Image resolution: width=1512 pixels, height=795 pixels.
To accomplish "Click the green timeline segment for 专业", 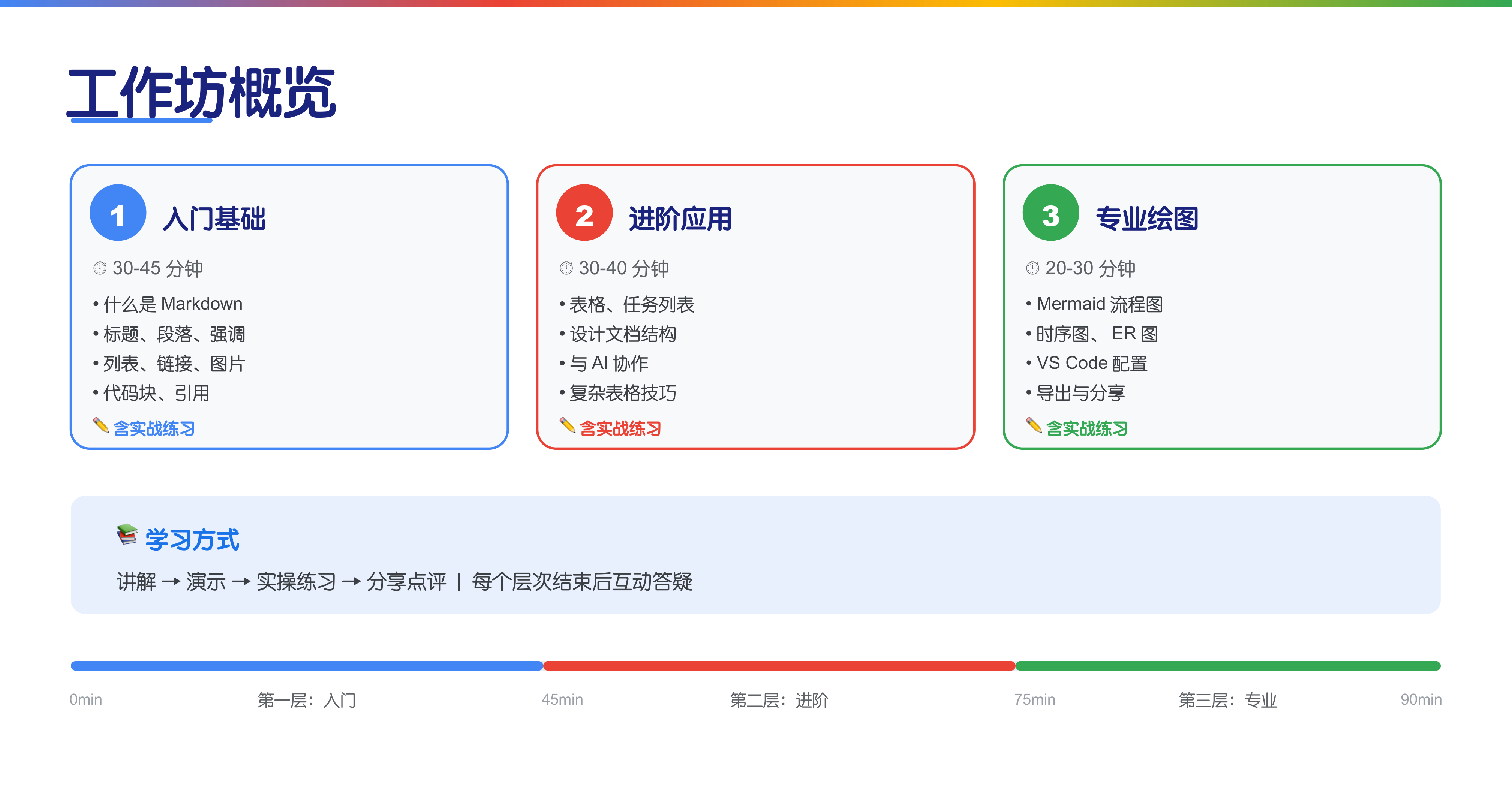I will coord(1228,666).
